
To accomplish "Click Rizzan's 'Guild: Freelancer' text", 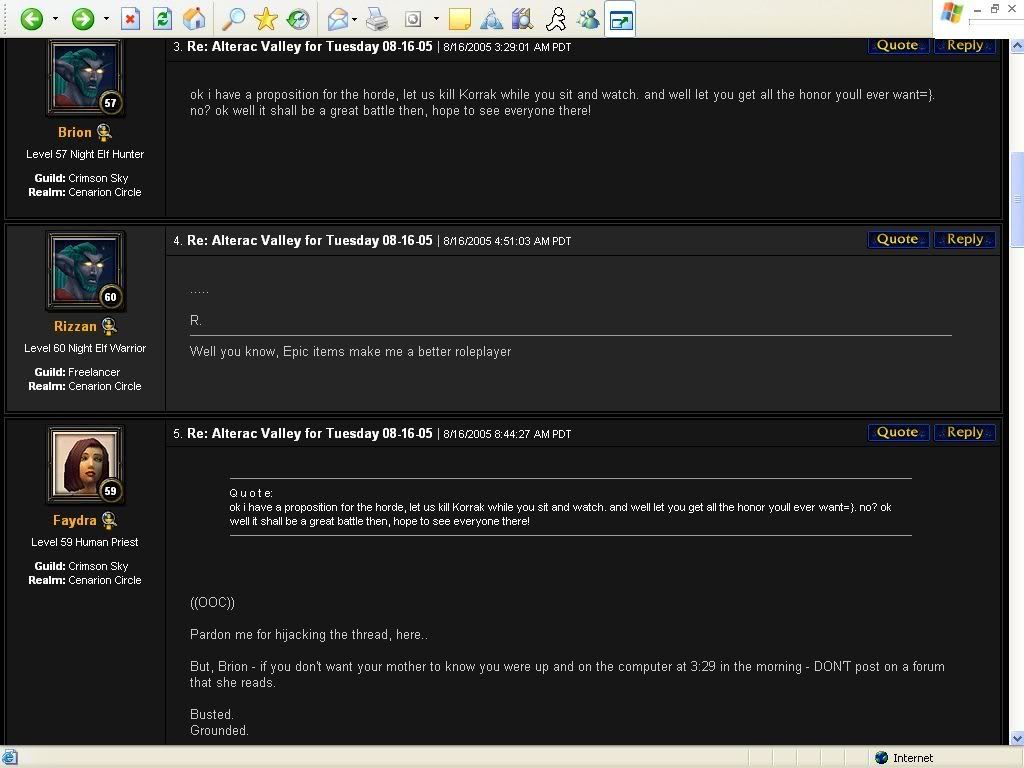I will click(77, 372).
